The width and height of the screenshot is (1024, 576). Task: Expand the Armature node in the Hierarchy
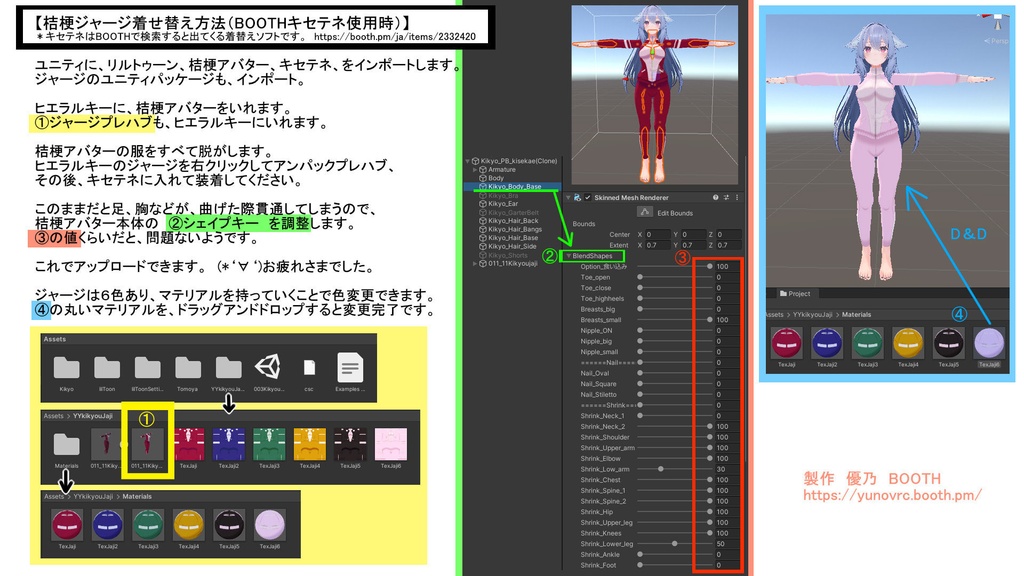click(475, 170)
